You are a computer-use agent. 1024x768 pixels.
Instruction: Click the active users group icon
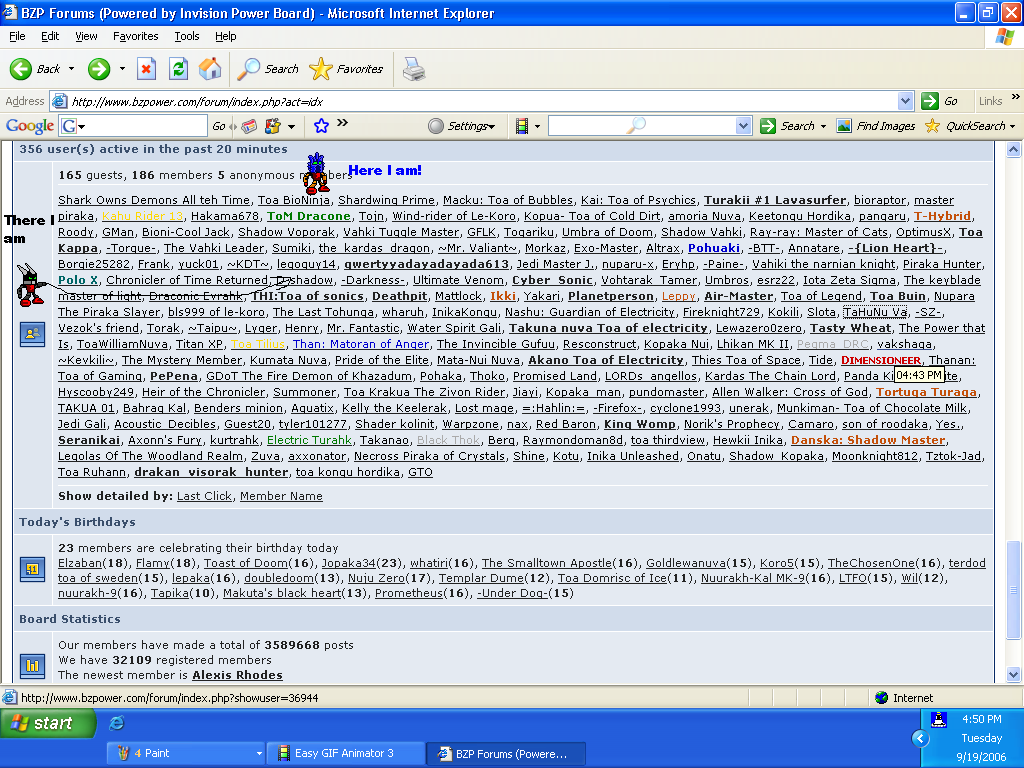point(32,334)
